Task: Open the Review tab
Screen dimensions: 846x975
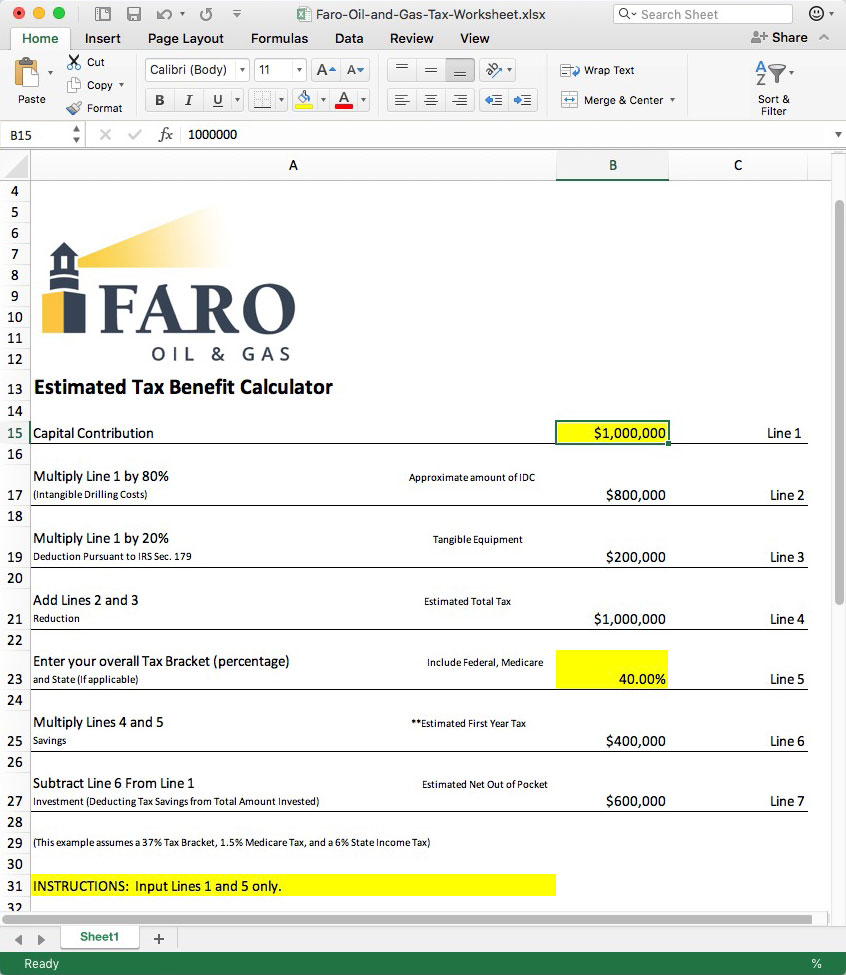Action: 412,38
